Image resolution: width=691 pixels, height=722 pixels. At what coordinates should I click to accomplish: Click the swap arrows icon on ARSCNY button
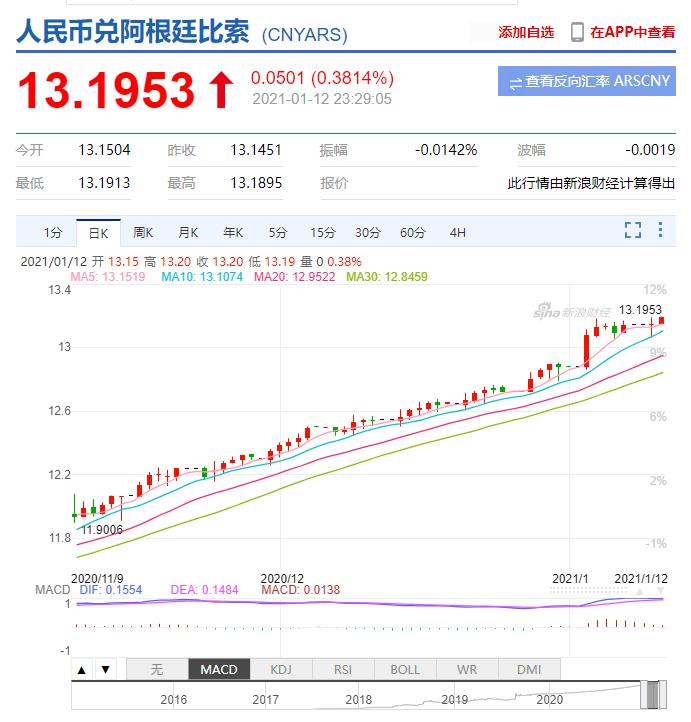516,82
